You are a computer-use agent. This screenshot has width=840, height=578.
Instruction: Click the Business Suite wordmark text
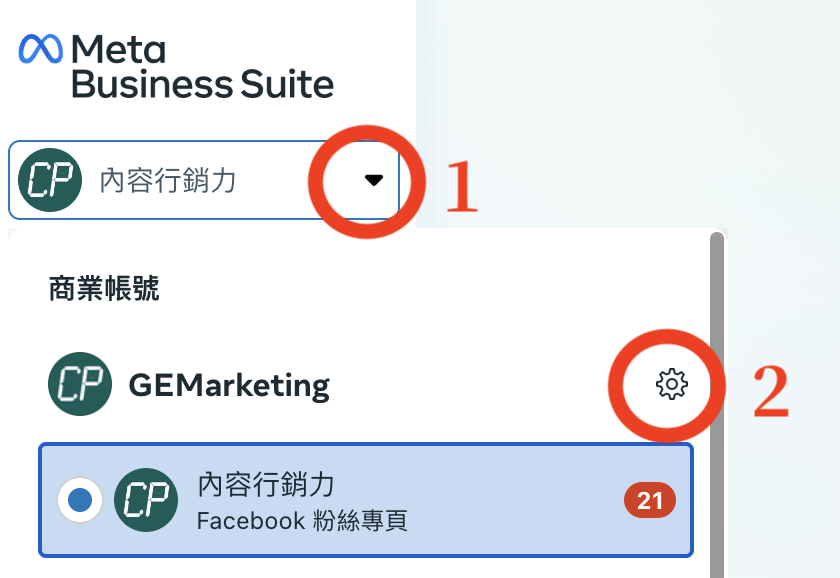coord(203,84)
